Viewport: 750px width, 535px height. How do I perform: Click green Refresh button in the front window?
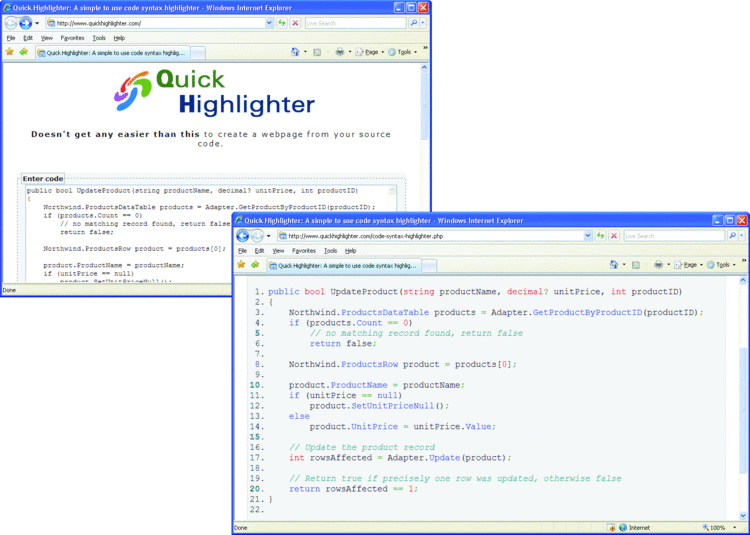coord(600,236)
